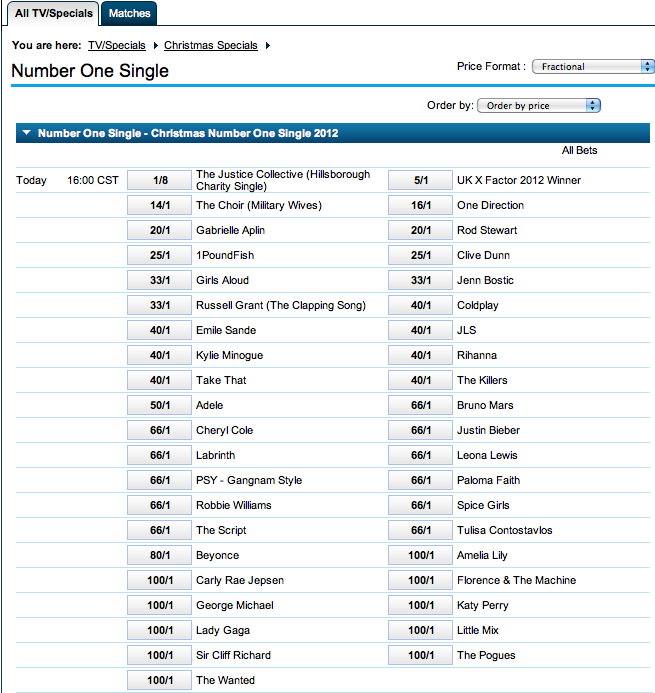
Task: Pick 100/1 odds for Florence & The Machine
Action: tap(420, 580)
